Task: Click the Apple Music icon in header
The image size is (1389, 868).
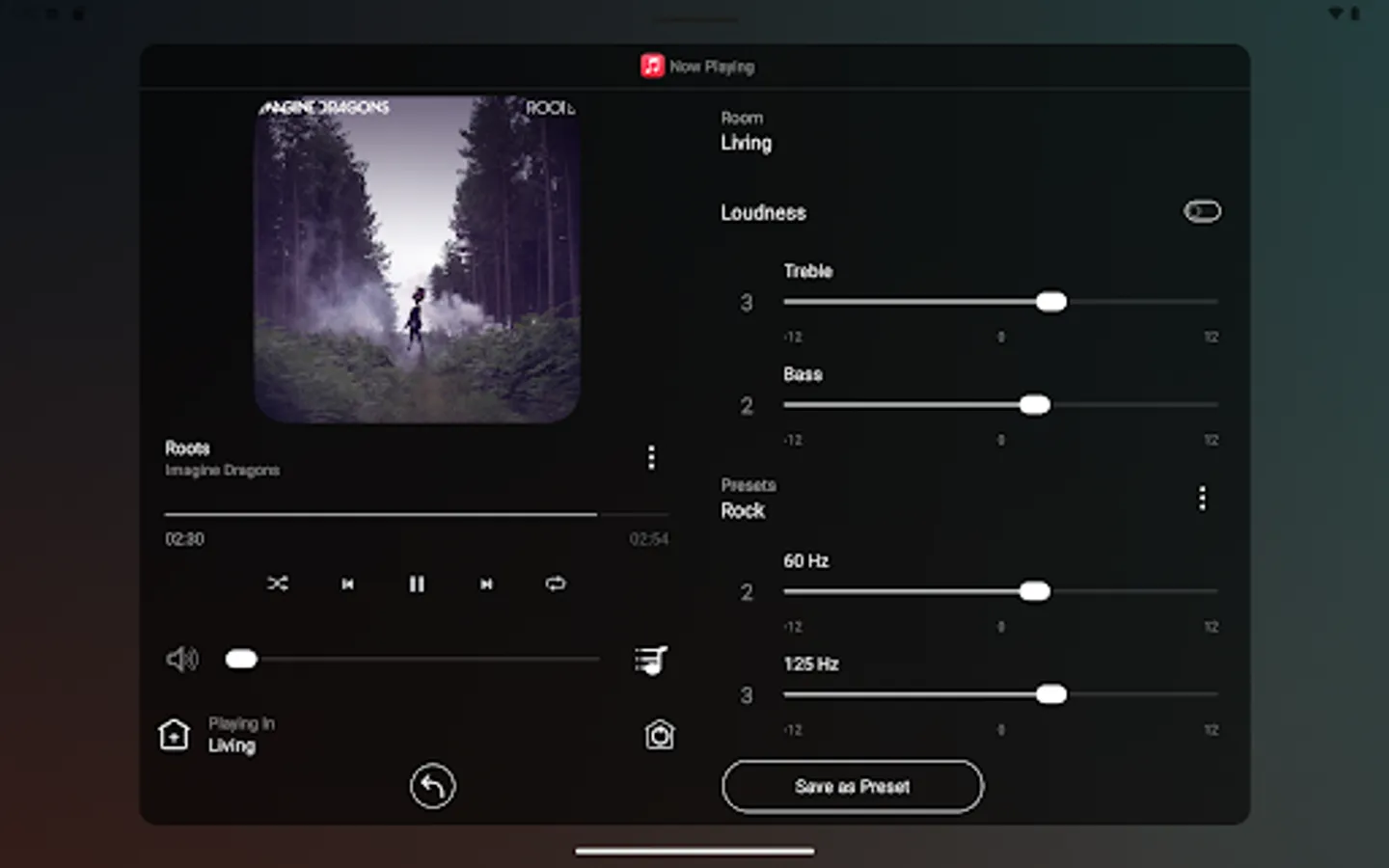Action: pyautogui.click(x=652, y=66)
